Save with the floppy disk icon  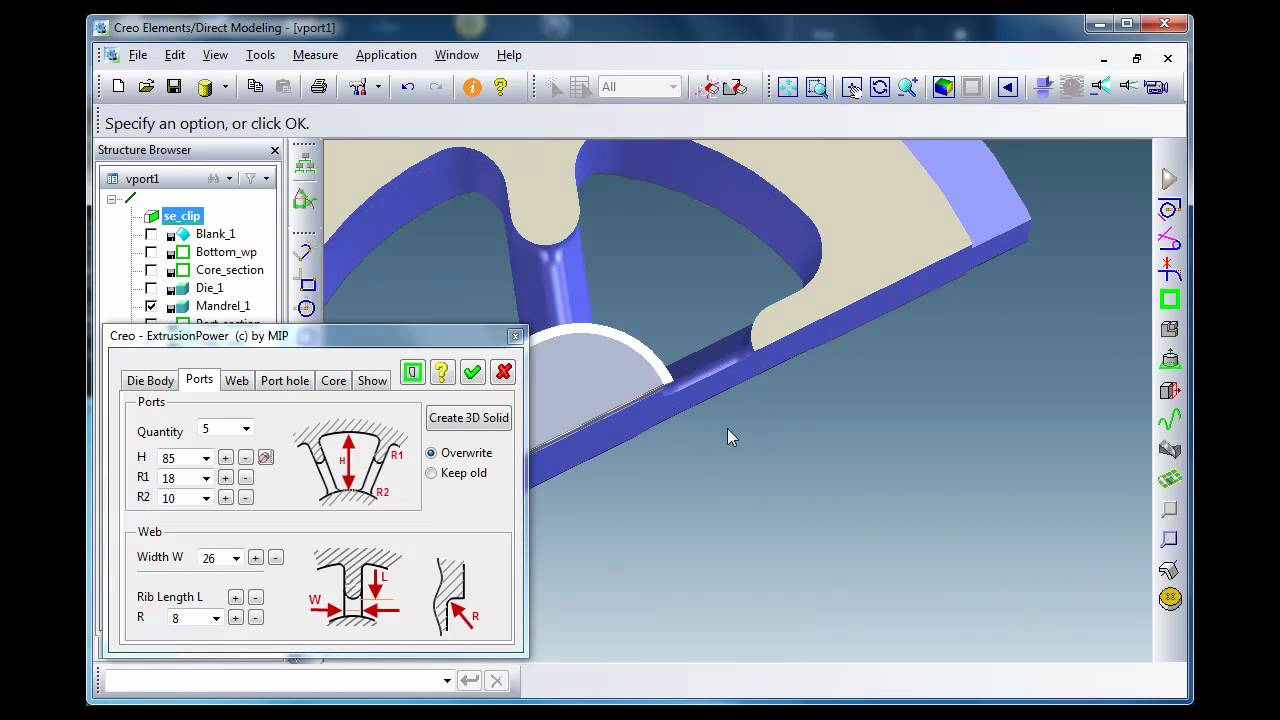[x=174, y=87]
